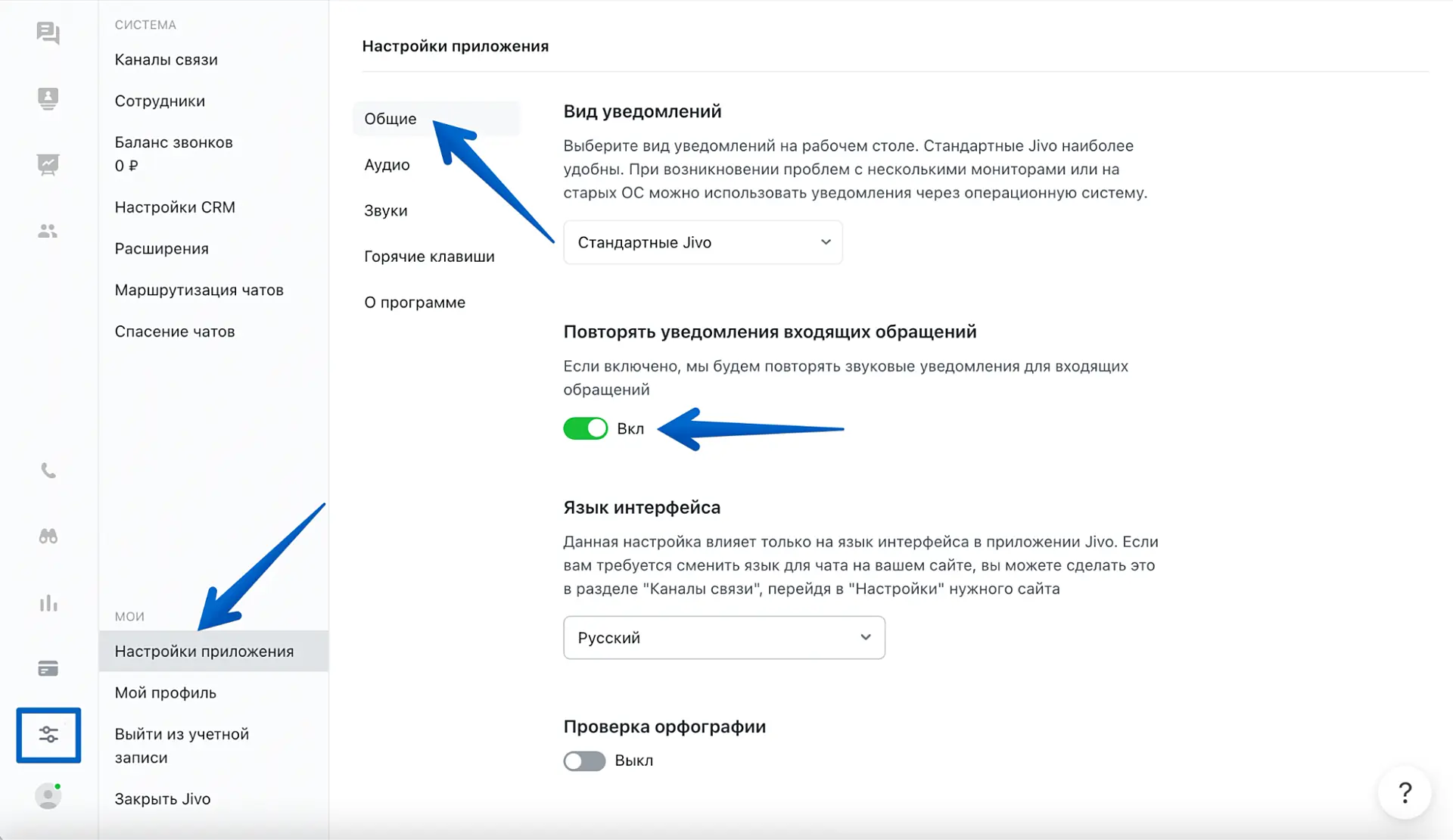Open Каналы связи in the menu

[x=166, y=60]
